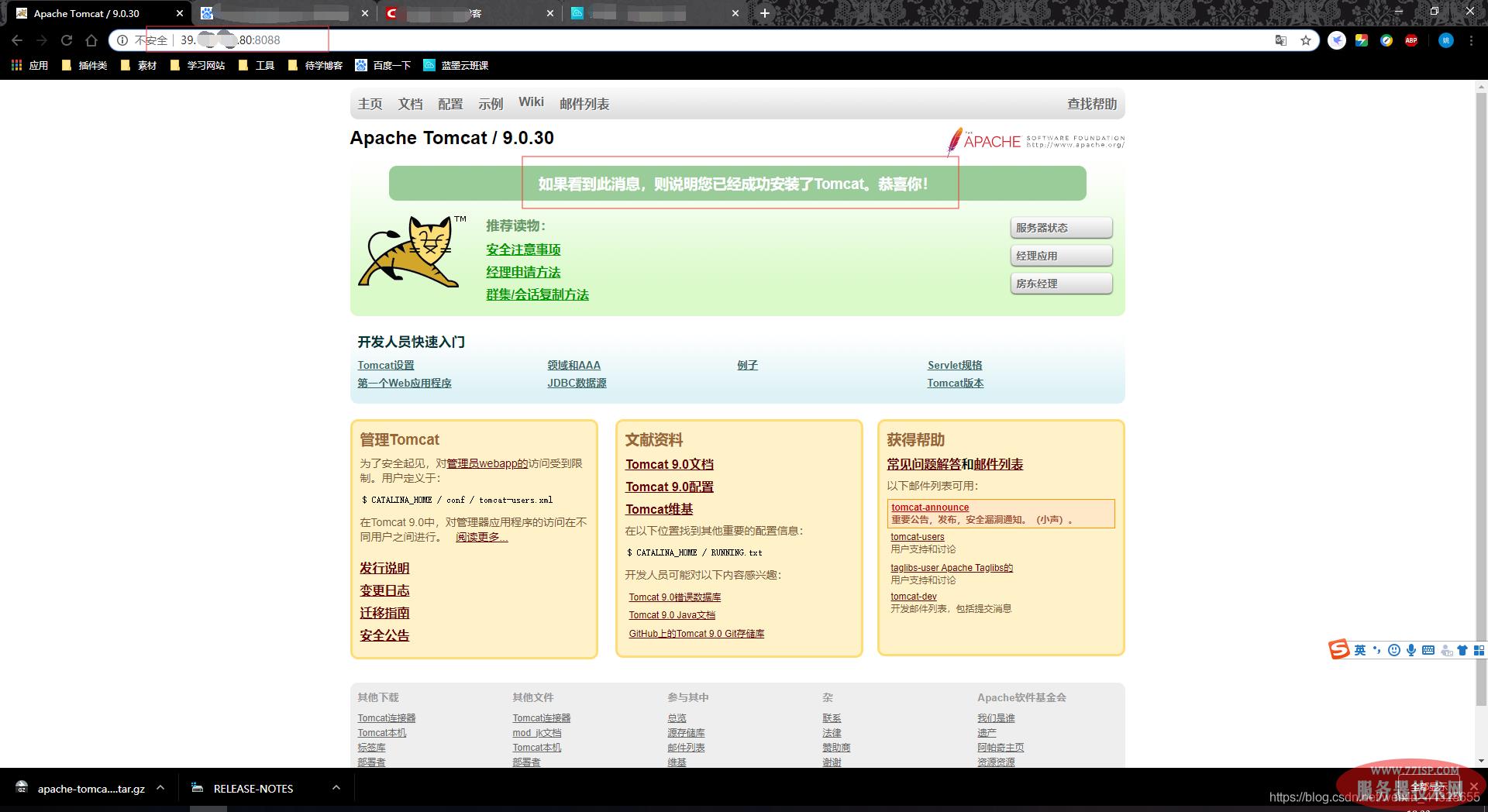
Task: Open the browser three-dot menu
Action: click(1471, 40)
